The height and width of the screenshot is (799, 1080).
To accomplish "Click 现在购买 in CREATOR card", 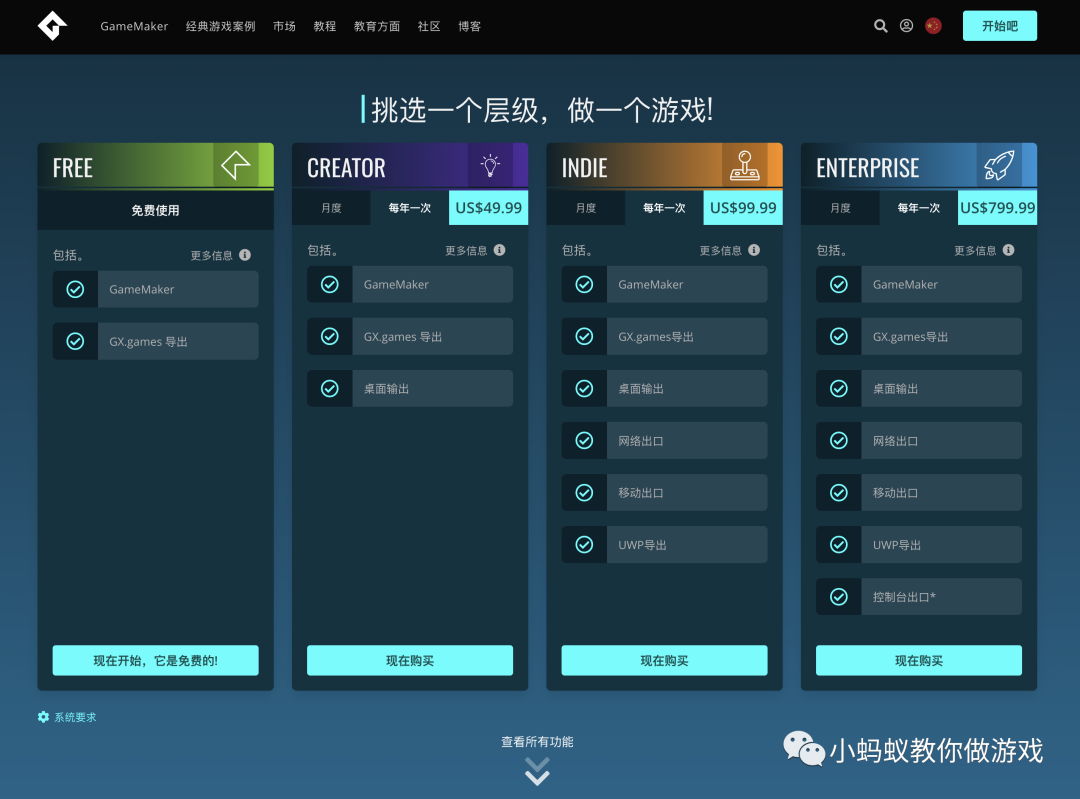I will click(410, 661).
